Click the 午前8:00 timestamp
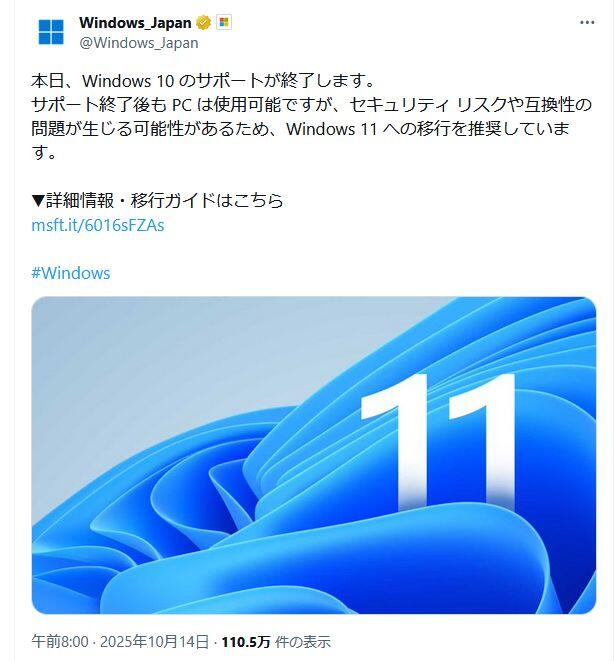Viewport: 615px width, 661px height. (x=60, y=642)
